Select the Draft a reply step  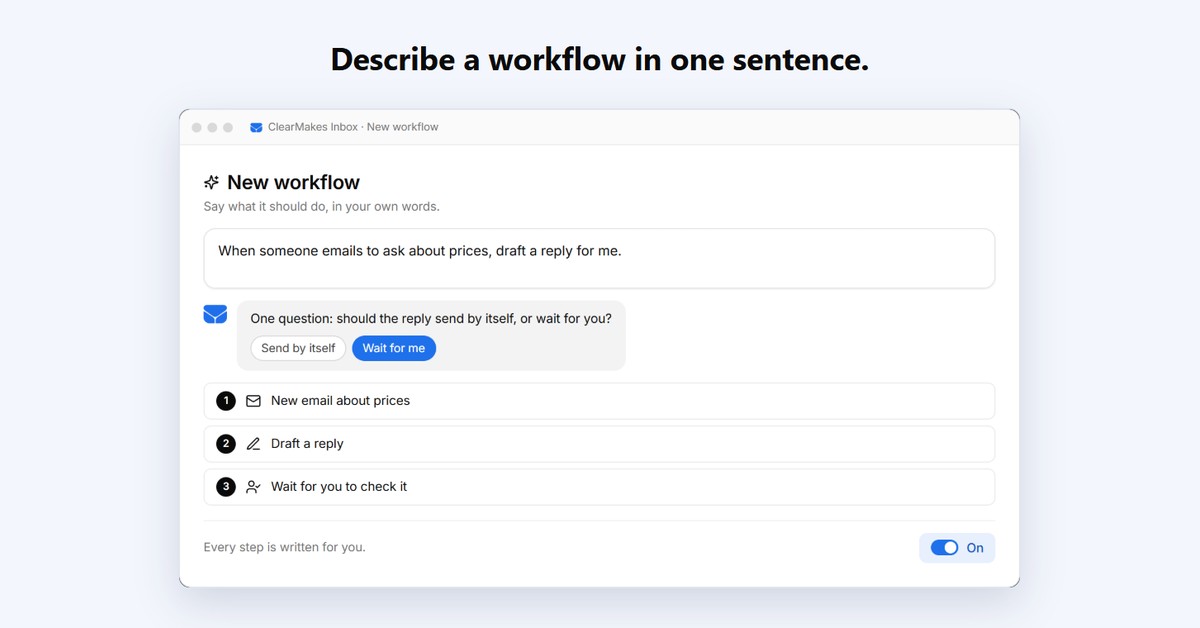click(x=599, y=444)
